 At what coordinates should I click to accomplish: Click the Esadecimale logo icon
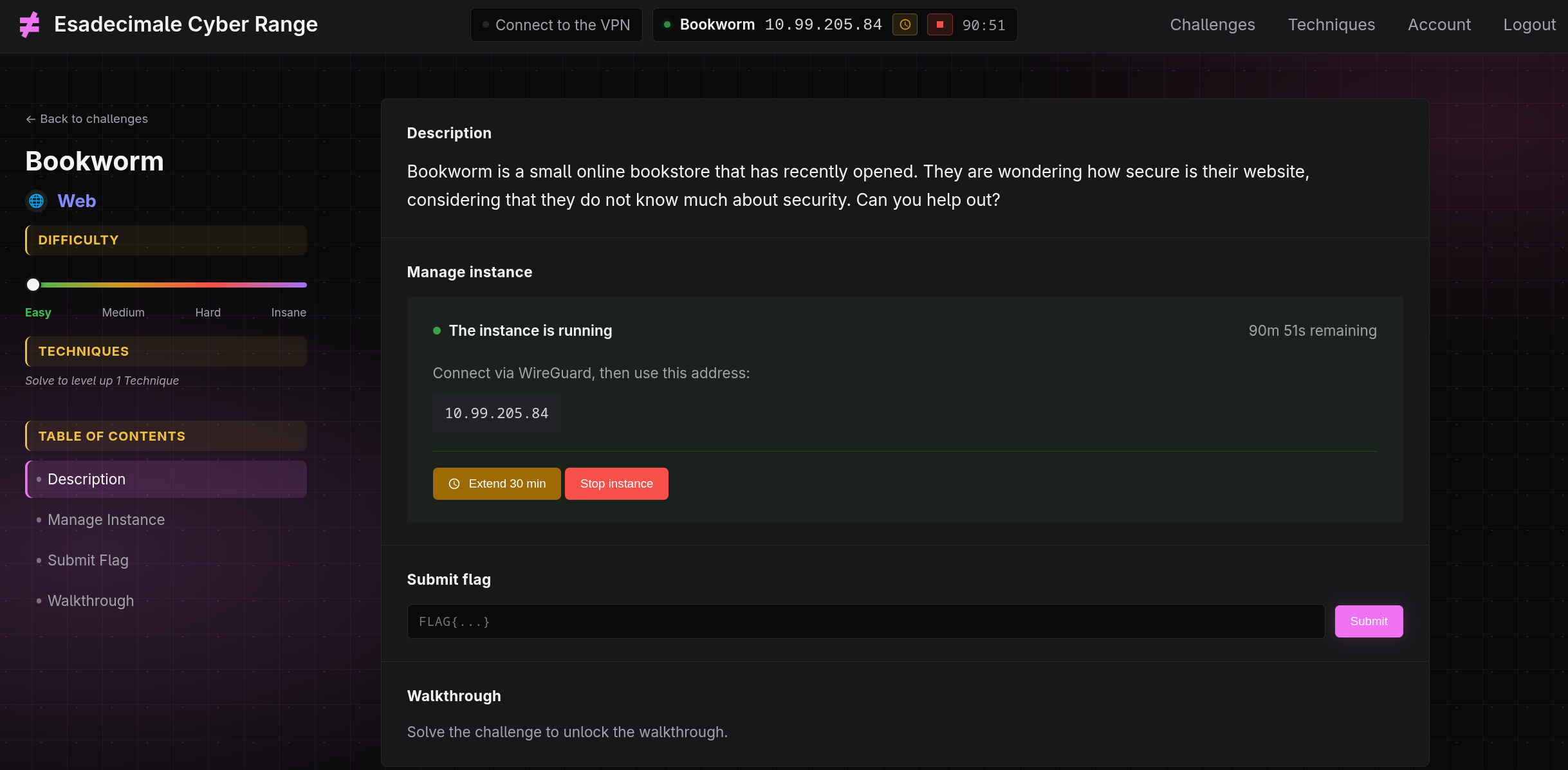click(x=30, y=24)
